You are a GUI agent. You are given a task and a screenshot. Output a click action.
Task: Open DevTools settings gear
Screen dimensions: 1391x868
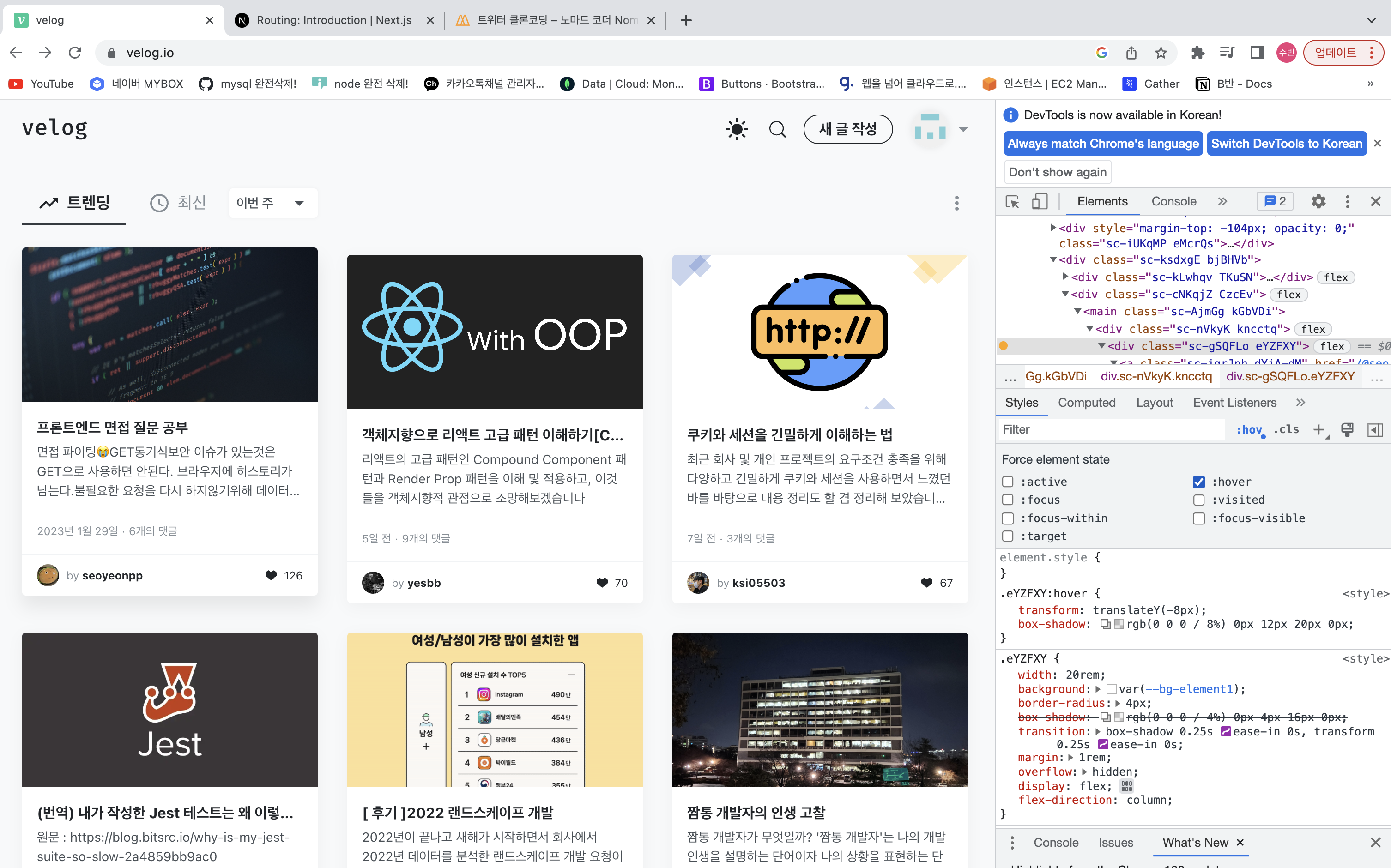(x=1318, y=201)
